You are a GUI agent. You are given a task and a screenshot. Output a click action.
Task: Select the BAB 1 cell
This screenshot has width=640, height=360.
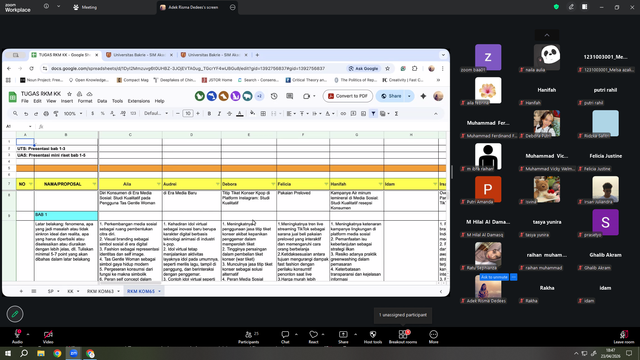tap(66, 215)
